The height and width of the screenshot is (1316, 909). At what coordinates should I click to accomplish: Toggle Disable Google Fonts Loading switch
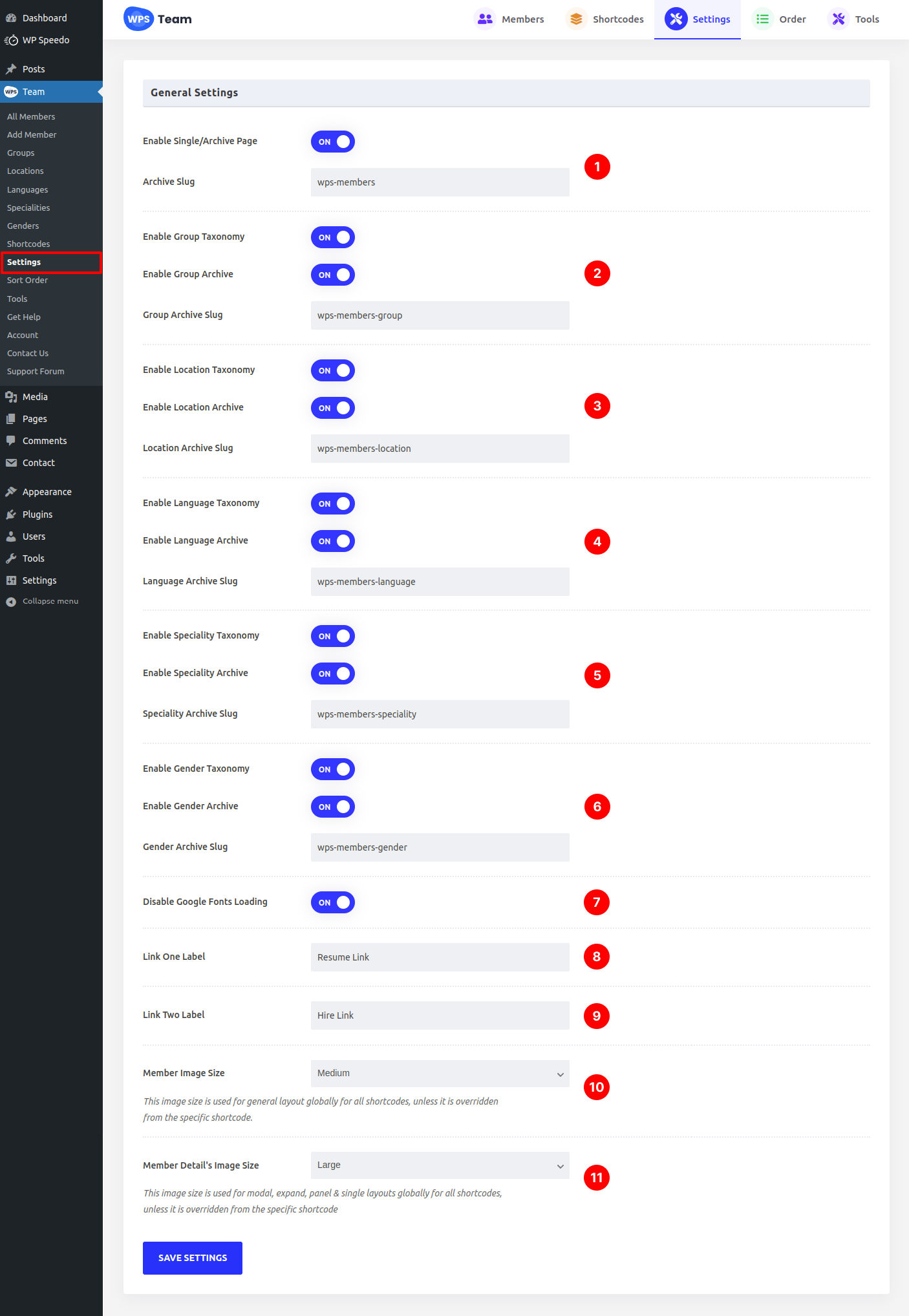point(333,902)
